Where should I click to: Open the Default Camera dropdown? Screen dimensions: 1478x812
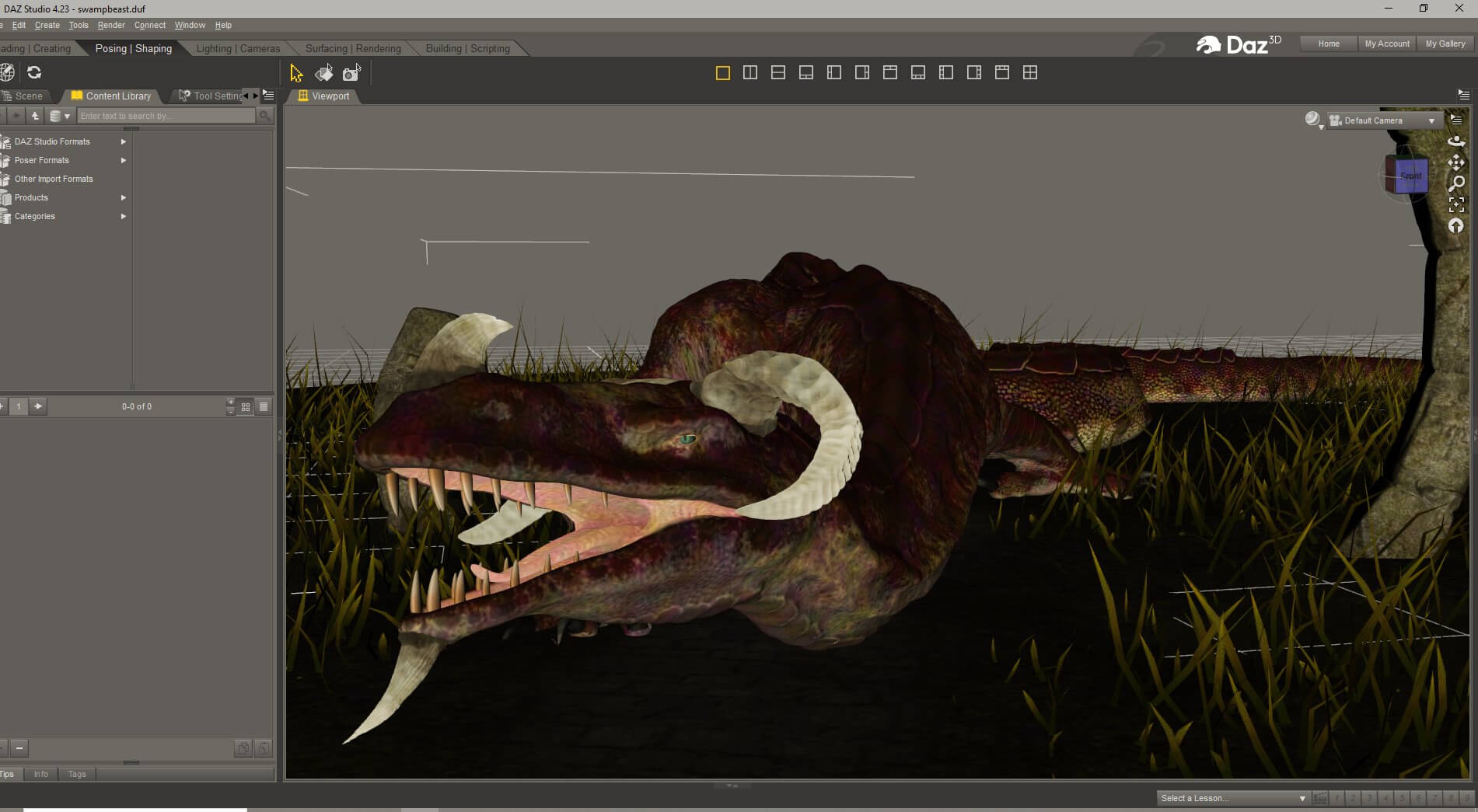1383,120
